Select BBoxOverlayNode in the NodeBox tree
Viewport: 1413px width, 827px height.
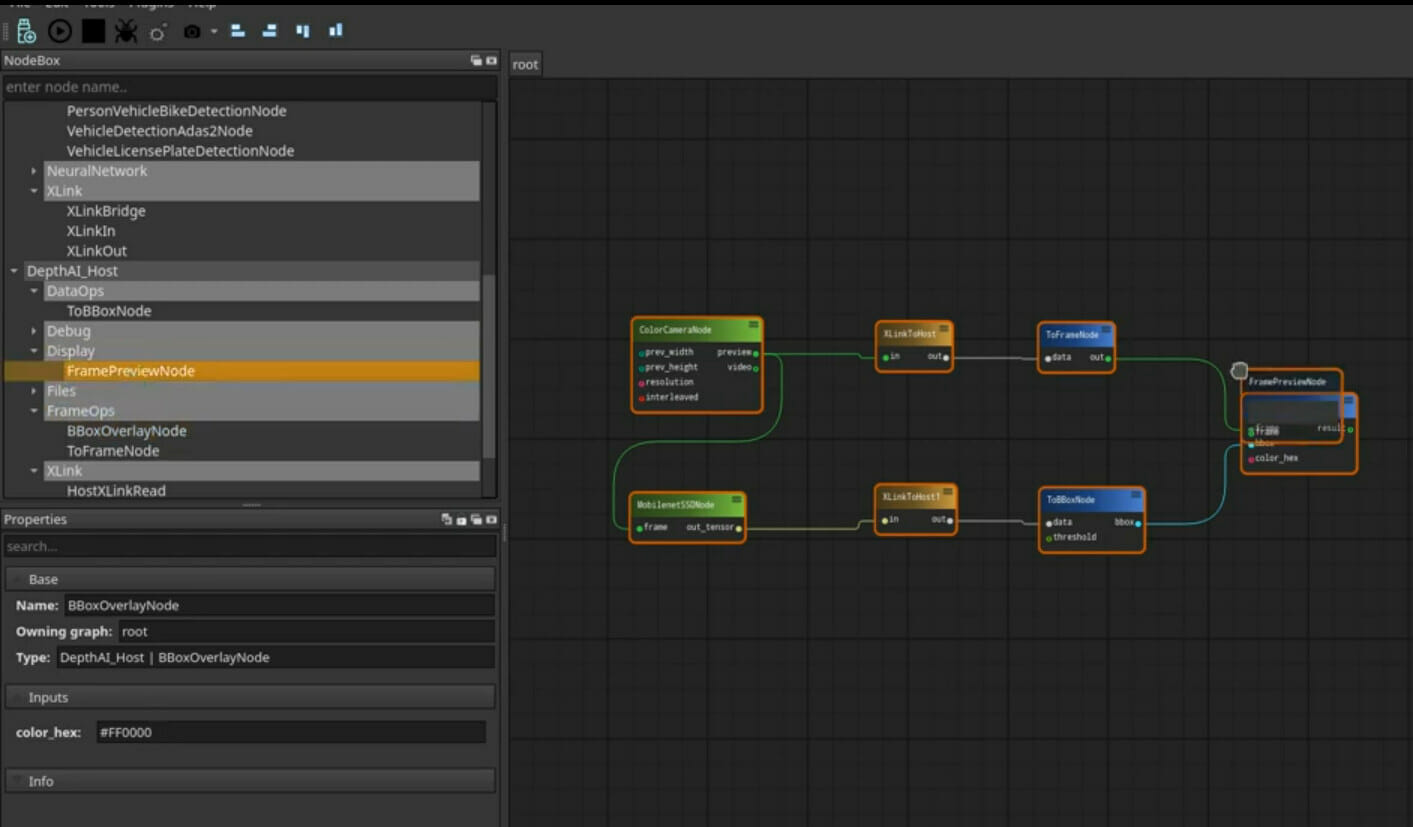click(127, 431)
